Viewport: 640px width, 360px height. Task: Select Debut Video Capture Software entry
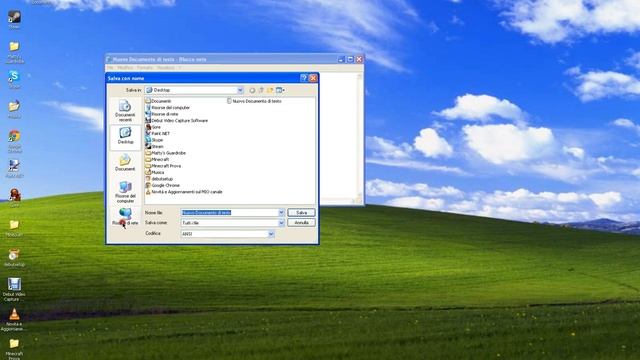tap(177, 120)
